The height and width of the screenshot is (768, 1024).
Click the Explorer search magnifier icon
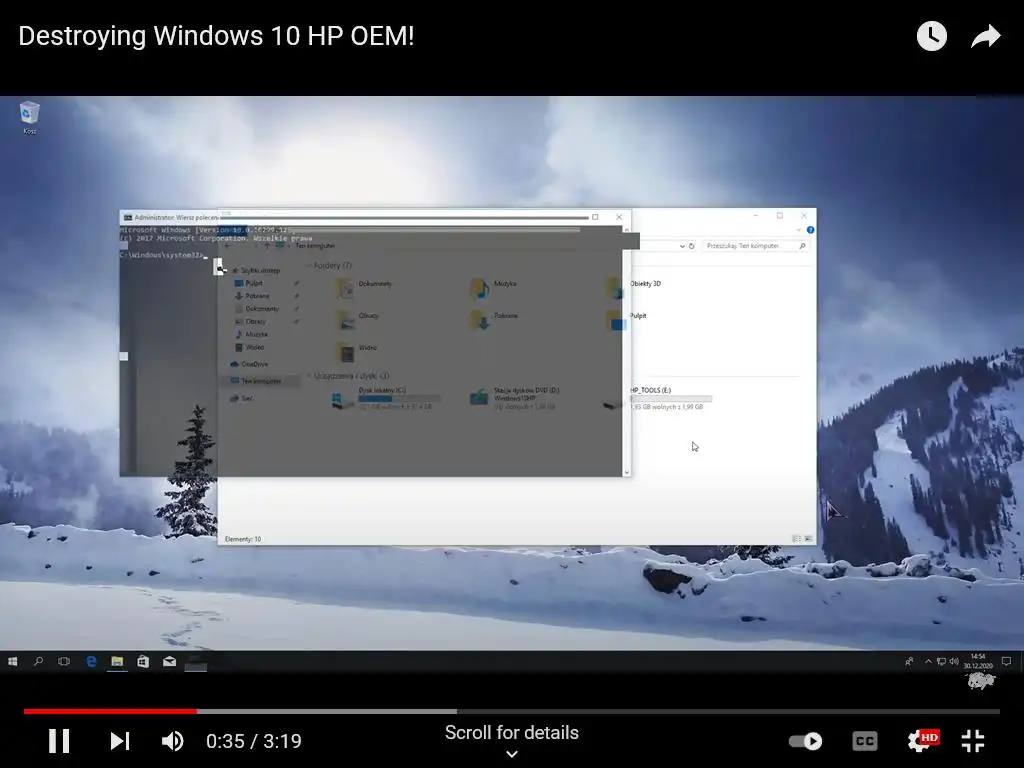[x=802, y=246]
